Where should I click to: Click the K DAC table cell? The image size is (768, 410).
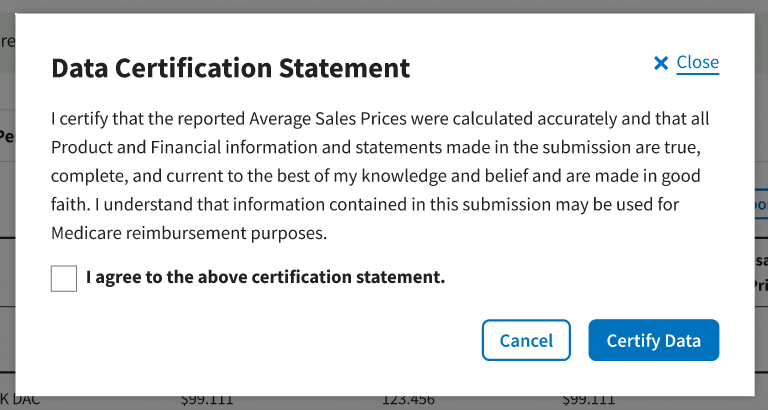[20, 402]
